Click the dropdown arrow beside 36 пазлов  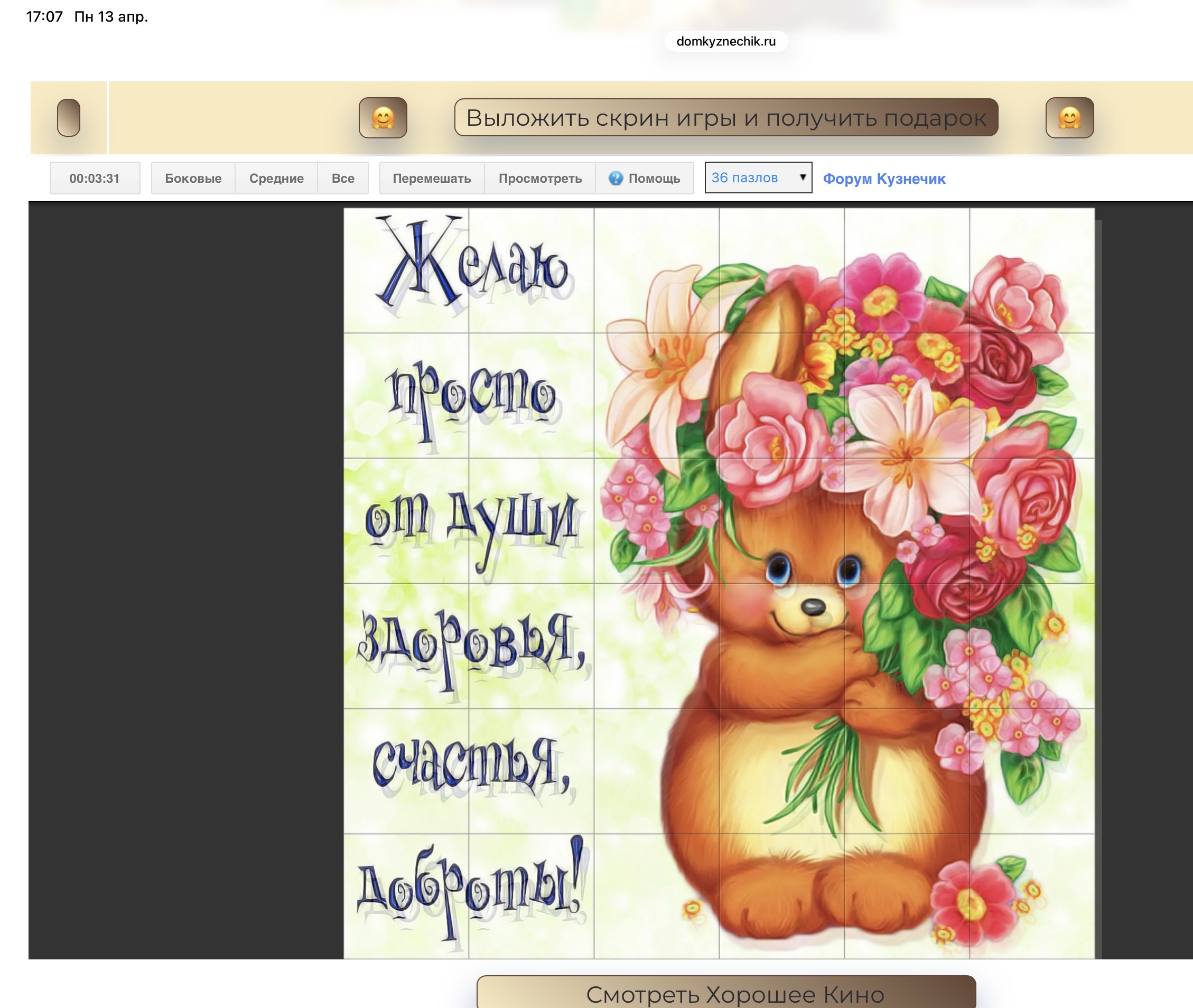coord(802,177)
